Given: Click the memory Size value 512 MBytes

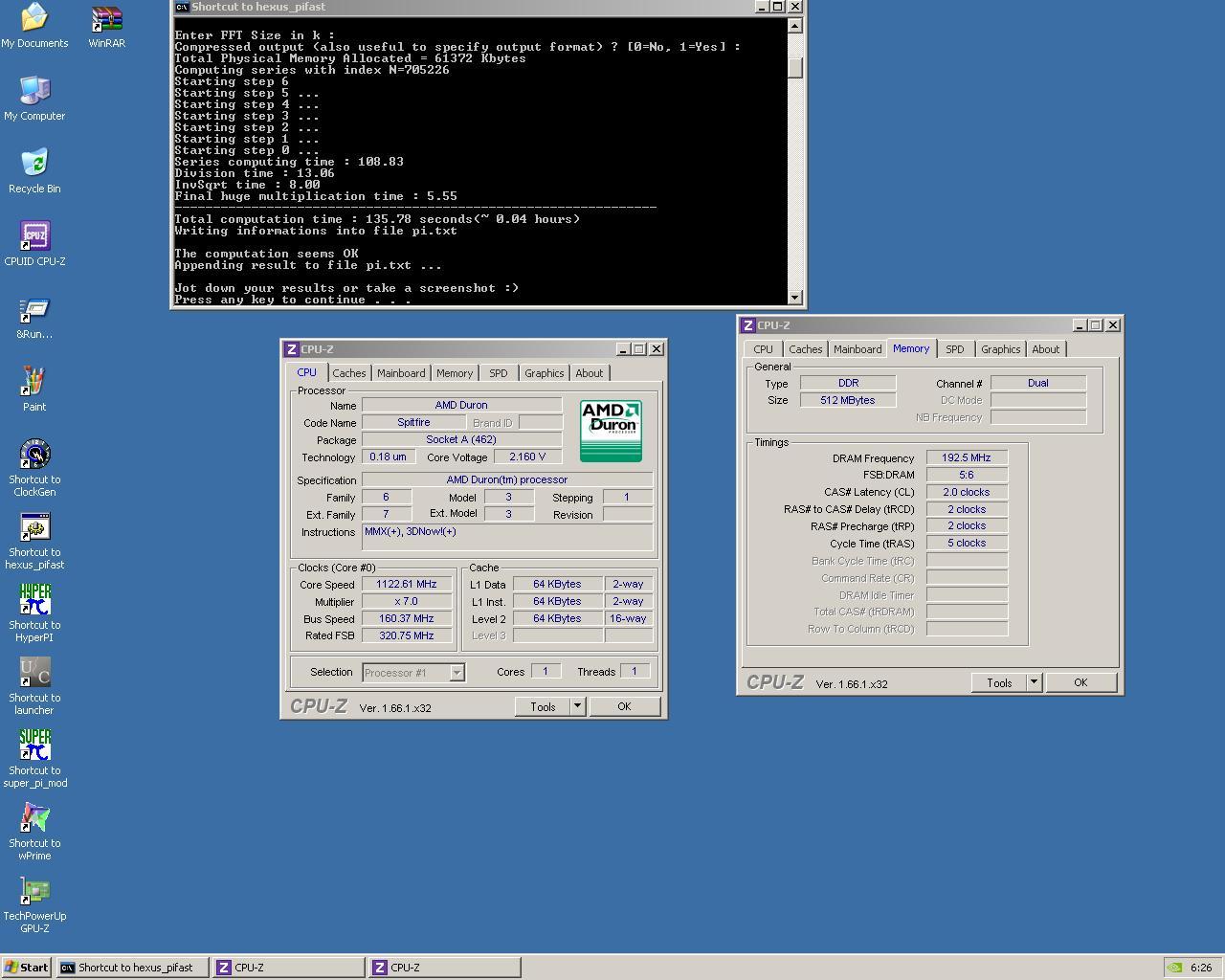Looking at the screenshot, I should (x=848, y=400).
